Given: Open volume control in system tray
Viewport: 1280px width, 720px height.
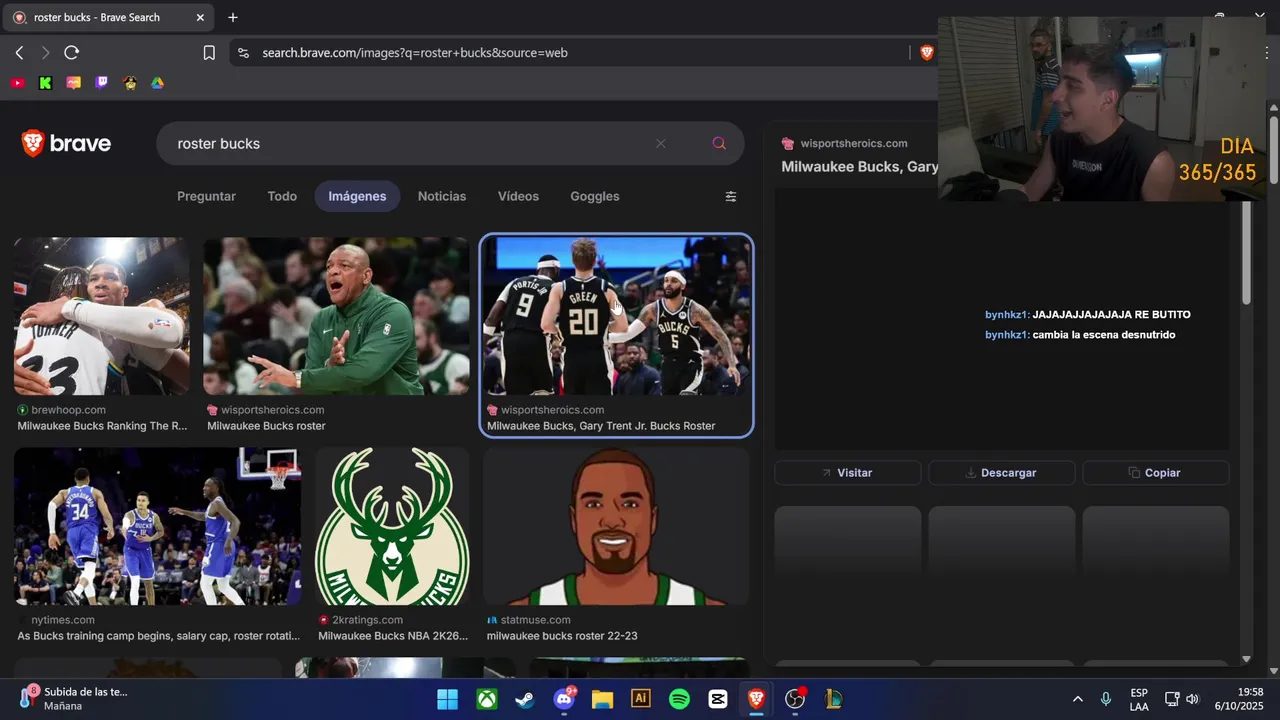Looking at the screenshot, I should [x=1192, y=699].
